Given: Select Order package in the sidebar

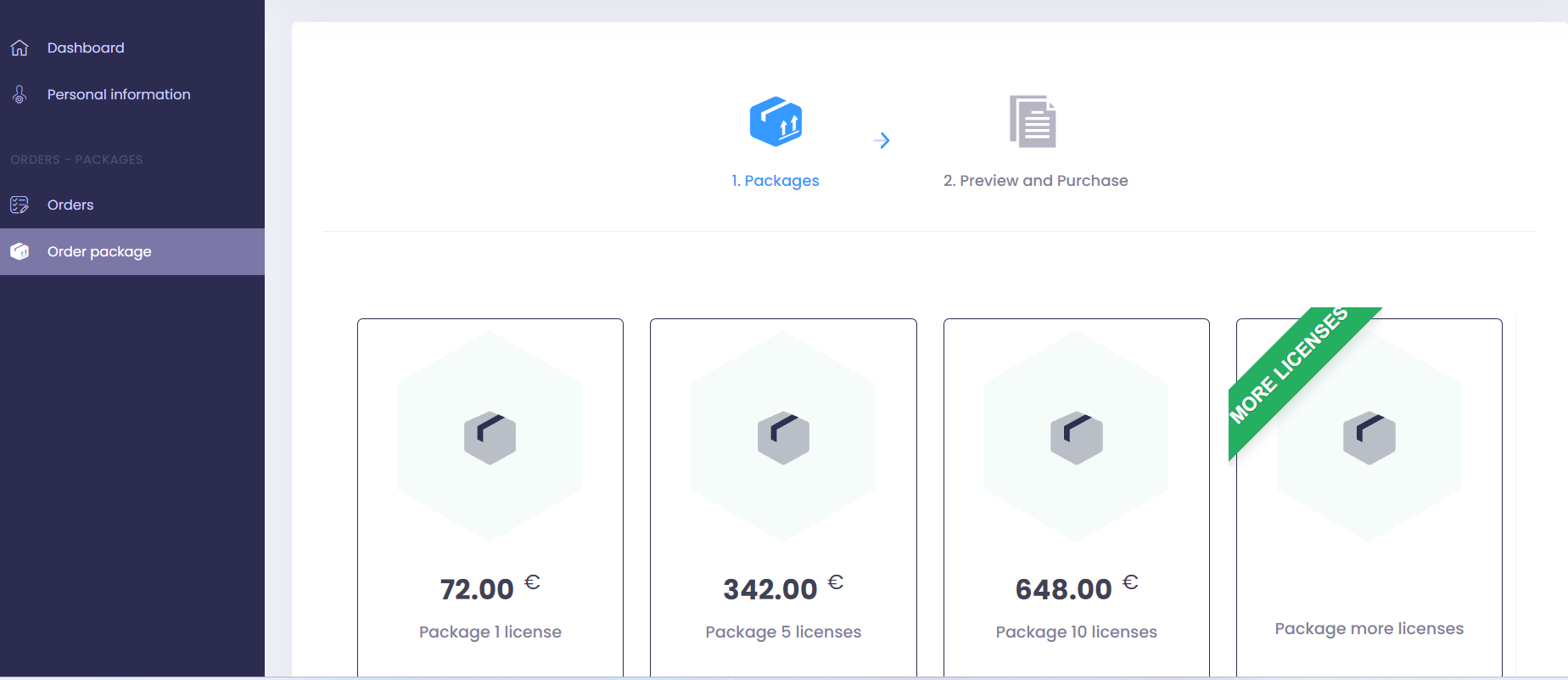Looking at the screenshot, I should [99, 252].
